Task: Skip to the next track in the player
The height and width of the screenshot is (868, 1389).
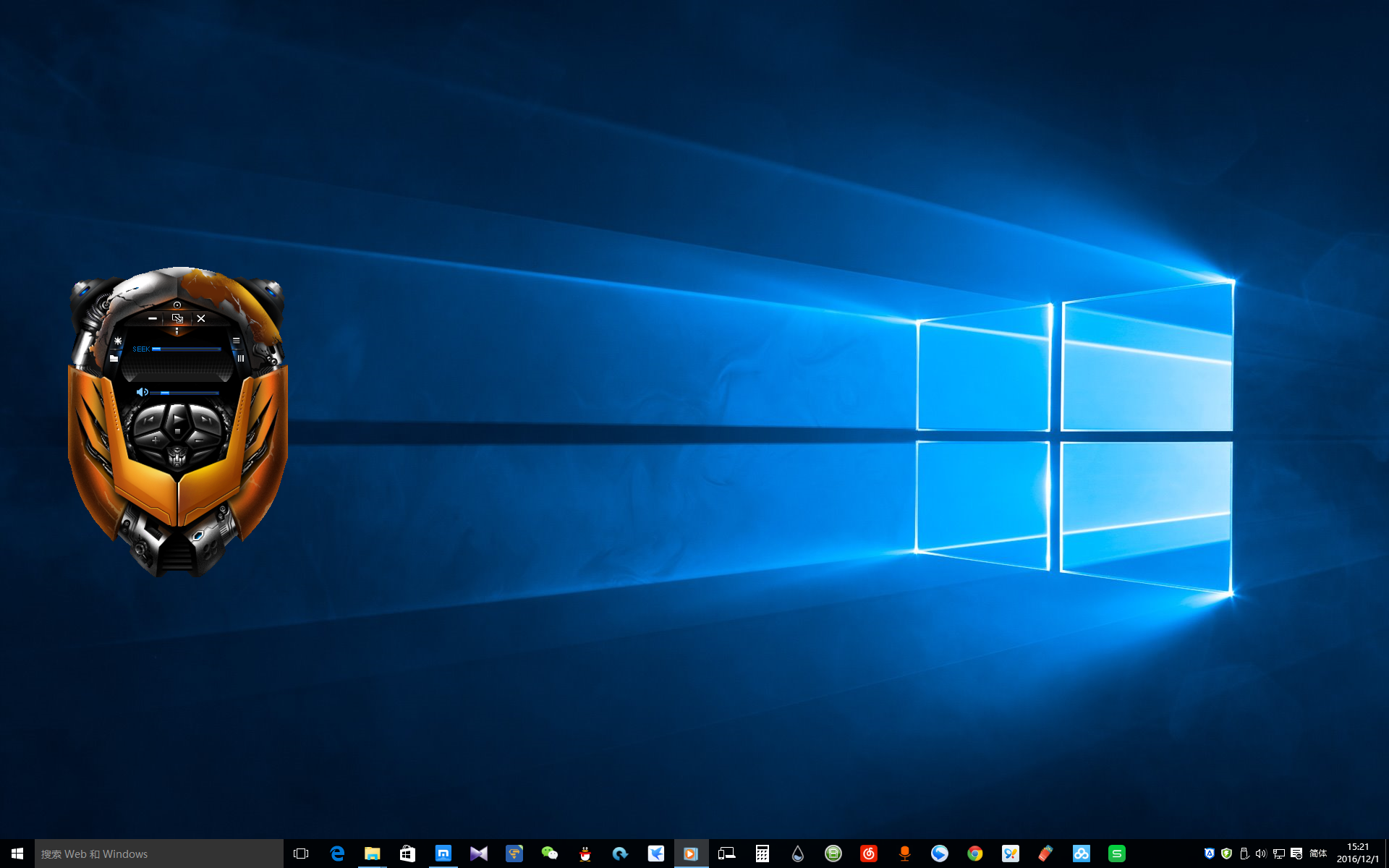Action: [x=205, y=419]
